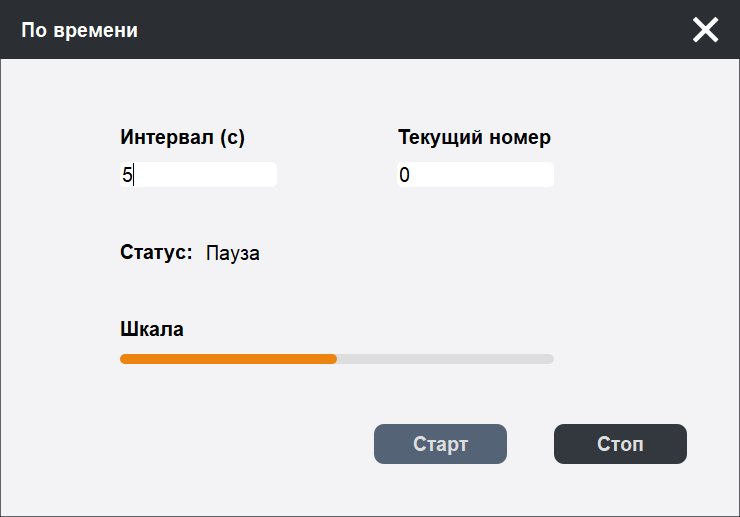Click the right end of the Шкала track
740x517 pixels.
click(549, 359)
